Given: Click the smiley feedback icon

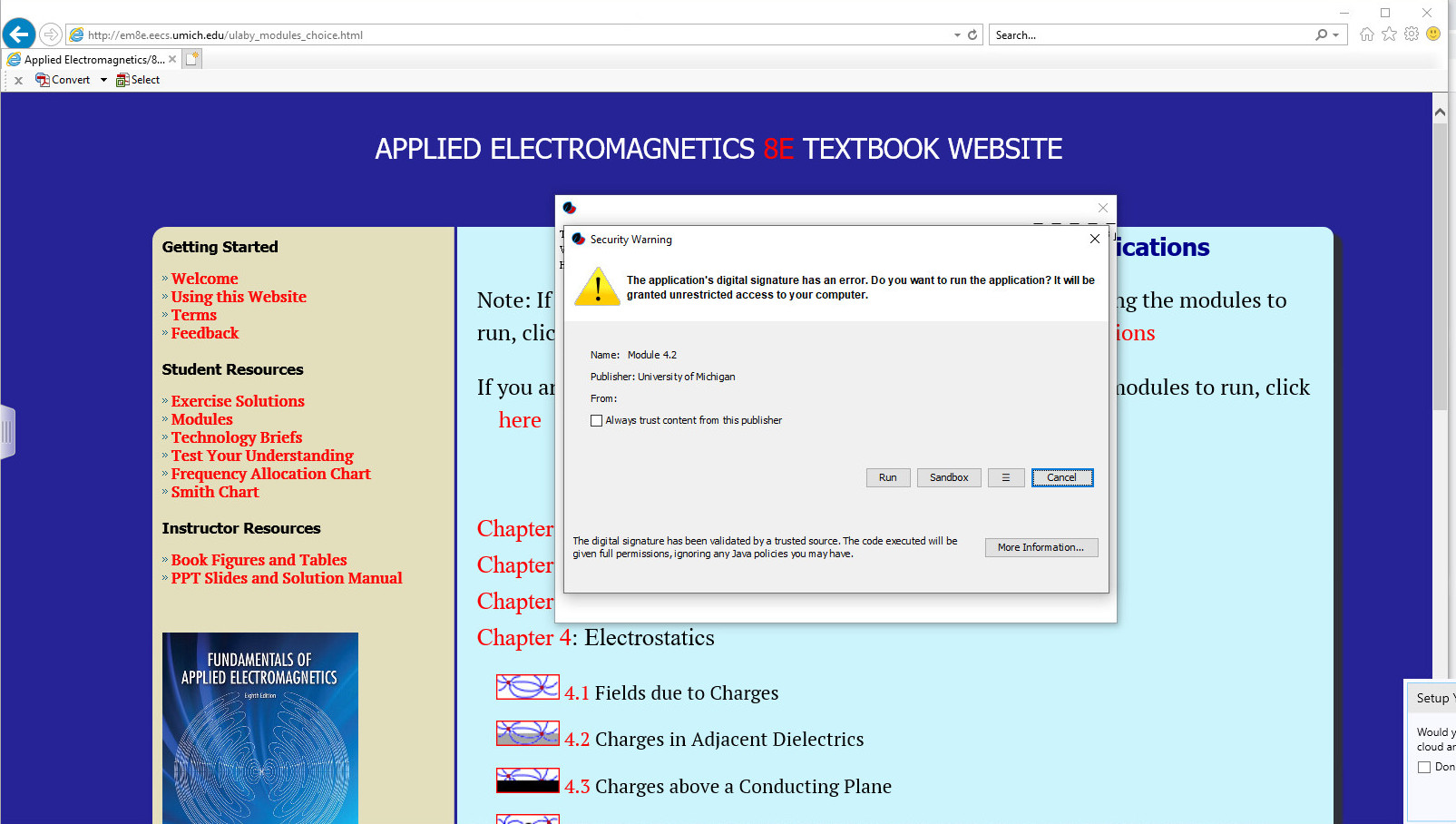Looking at the screenshot, I should (1433, 34).
